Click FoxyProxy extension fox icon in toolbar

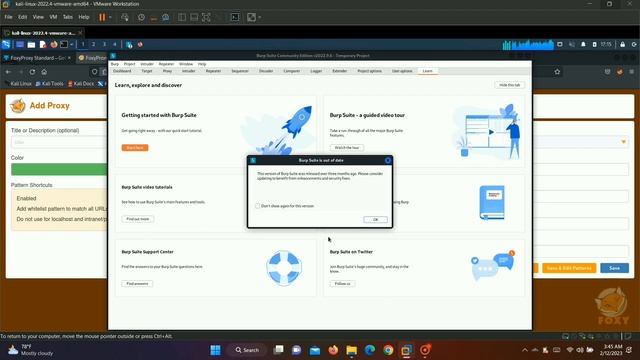(x=620, y=72)
